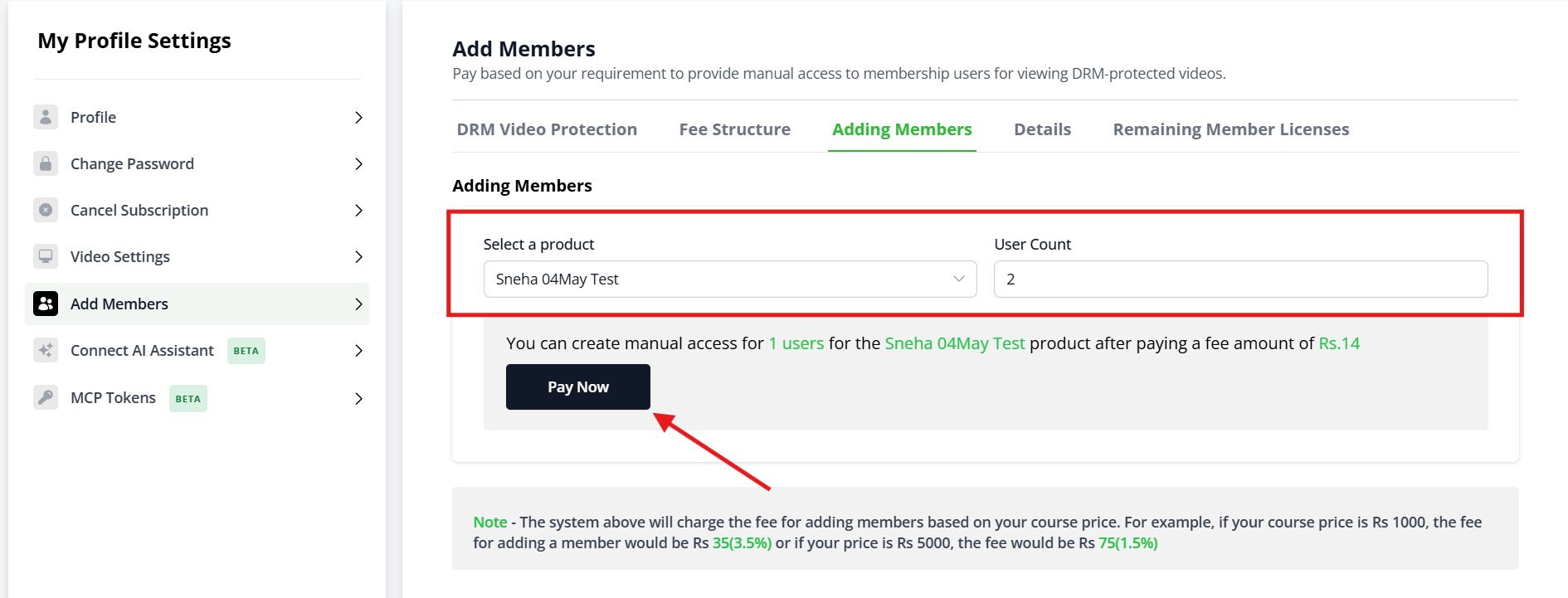Open Cancel Subscription settings
1568x598 pixels.
pos(197,210)
